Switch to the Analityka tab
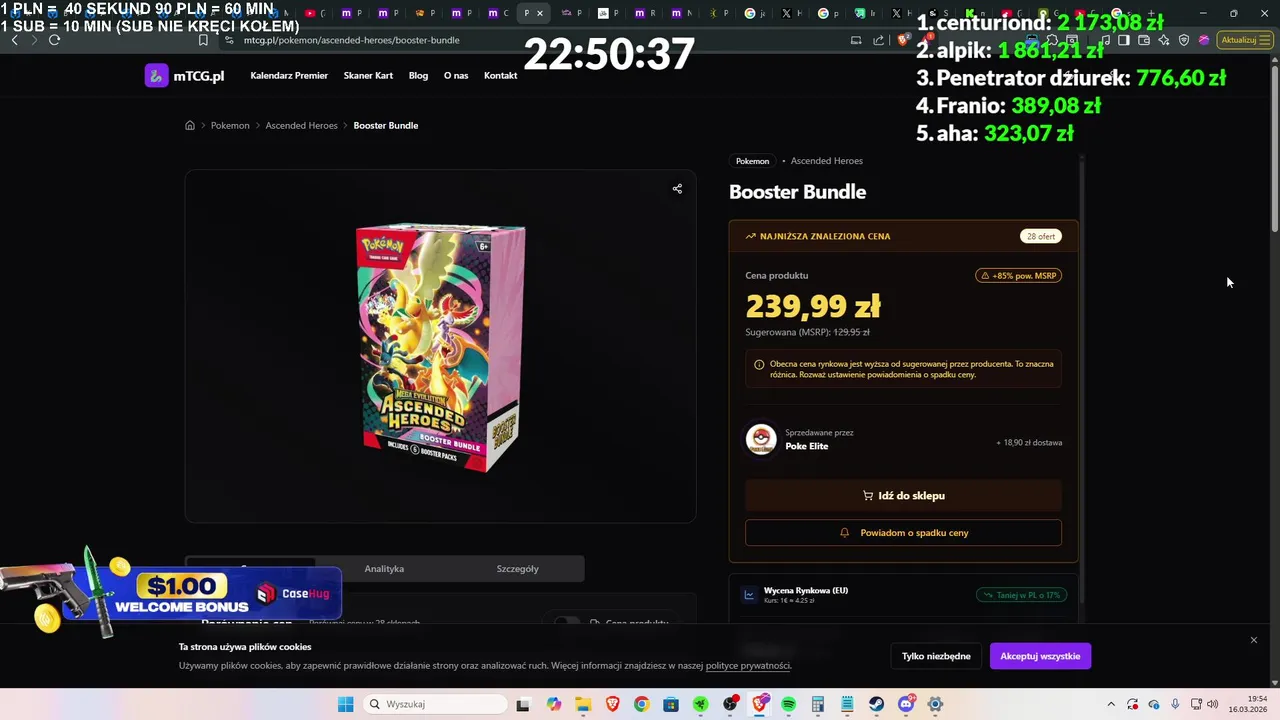 tap(384, 569)
